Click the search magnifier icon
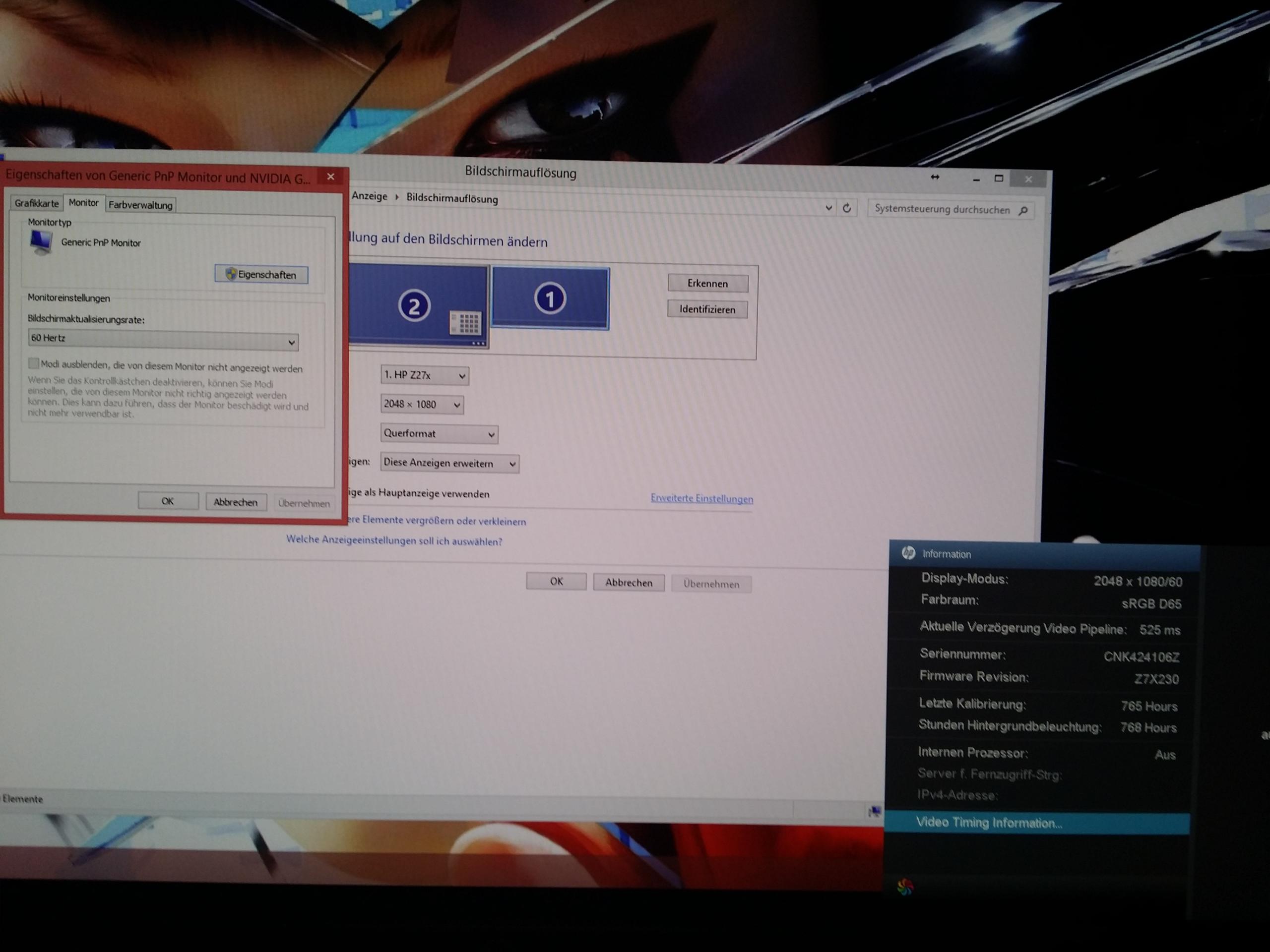The height and width of the screenshot is (952, 1270). click(1023, 211)
